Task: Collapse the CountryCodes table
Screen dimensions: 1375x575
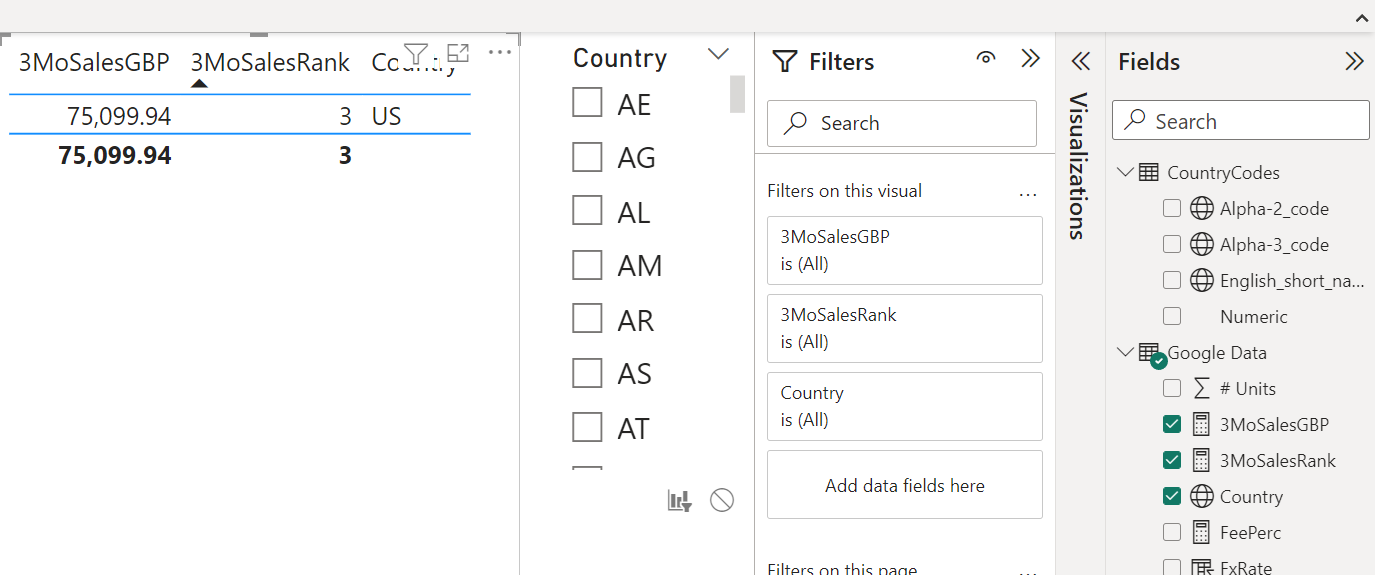Action: 1126,172
